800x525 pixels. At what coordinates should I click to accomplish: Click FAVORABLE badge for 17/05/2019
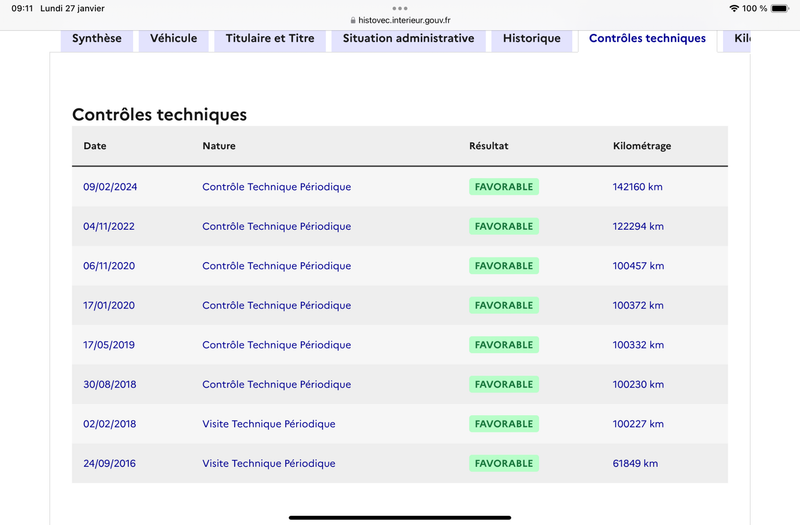[x=504, y=345]
